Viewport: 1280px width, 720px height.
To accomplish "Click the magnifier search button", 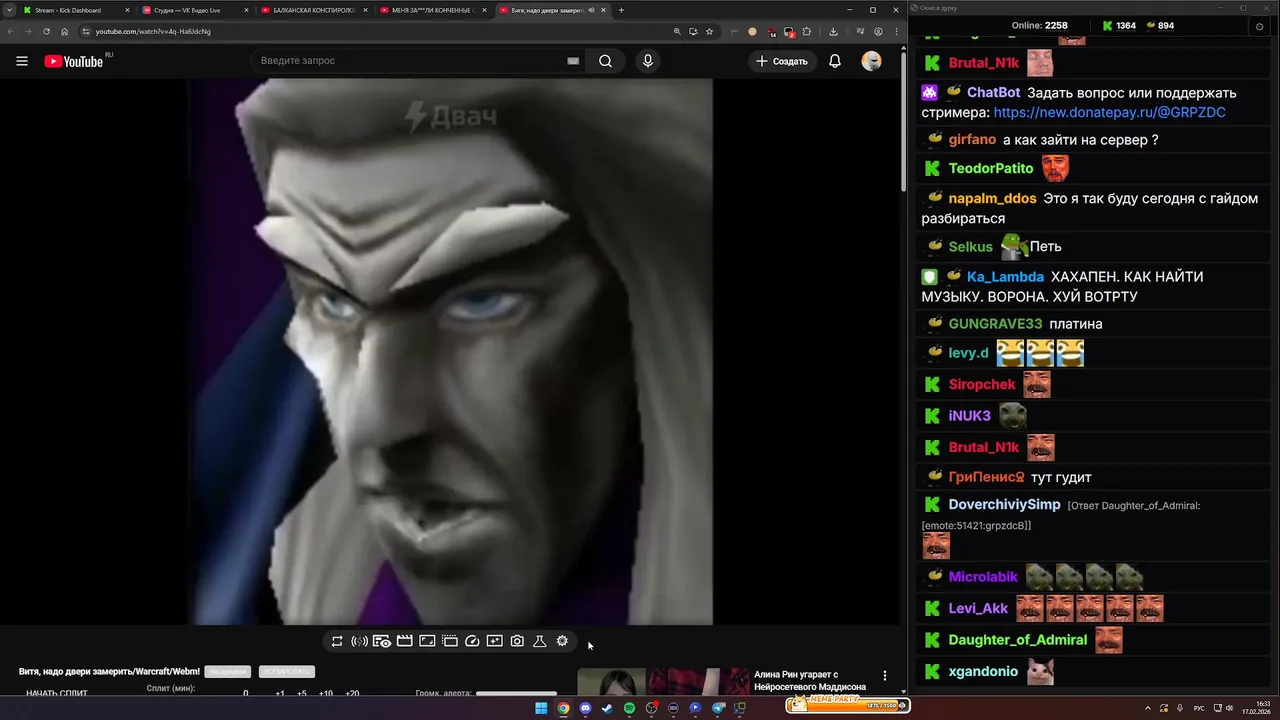I will coord(605,61).
